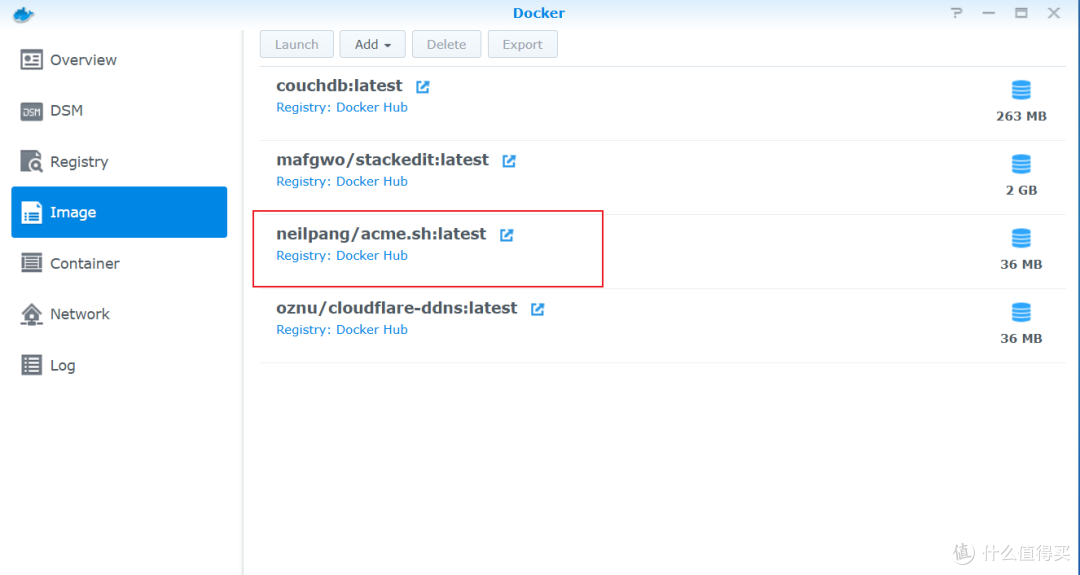The image size is (1080, 575).
Task: Maximize the Docker window
Action: coord(1021,13)
